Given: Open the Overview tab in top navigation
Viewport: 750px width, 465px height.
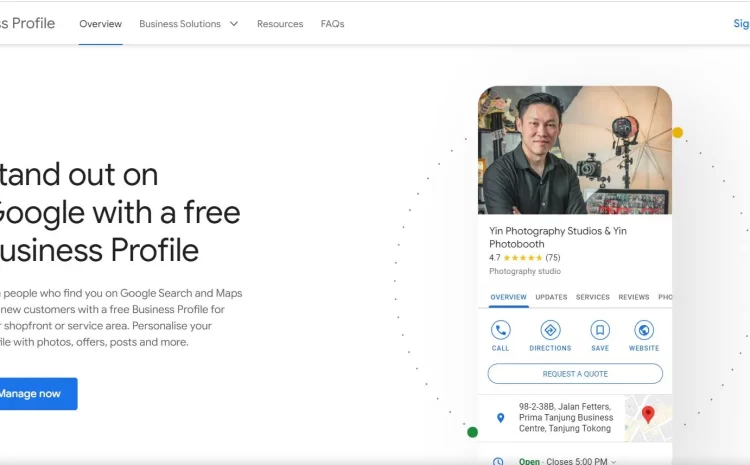Looking at the screenshot, I should click(x=100, y=24).
